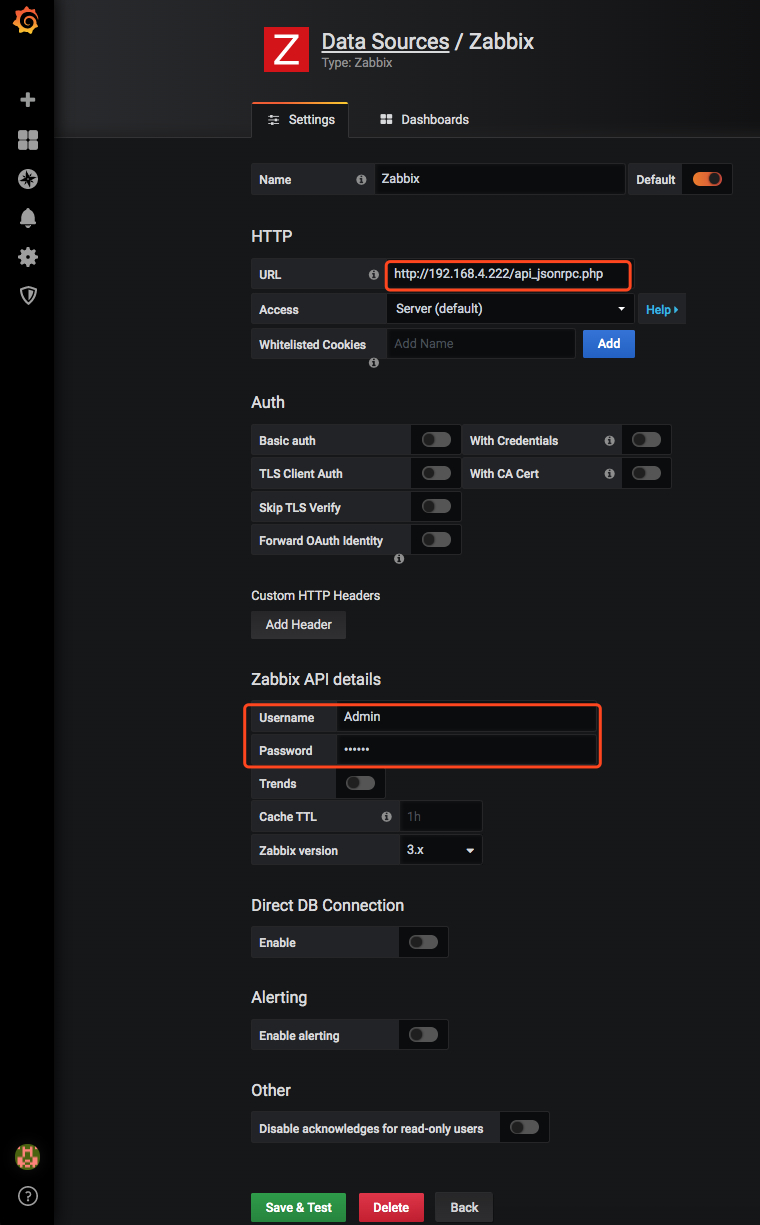The image size is (760, 1225).
Task: Click the Save & Test button
Action: (x=298, y=1207)
